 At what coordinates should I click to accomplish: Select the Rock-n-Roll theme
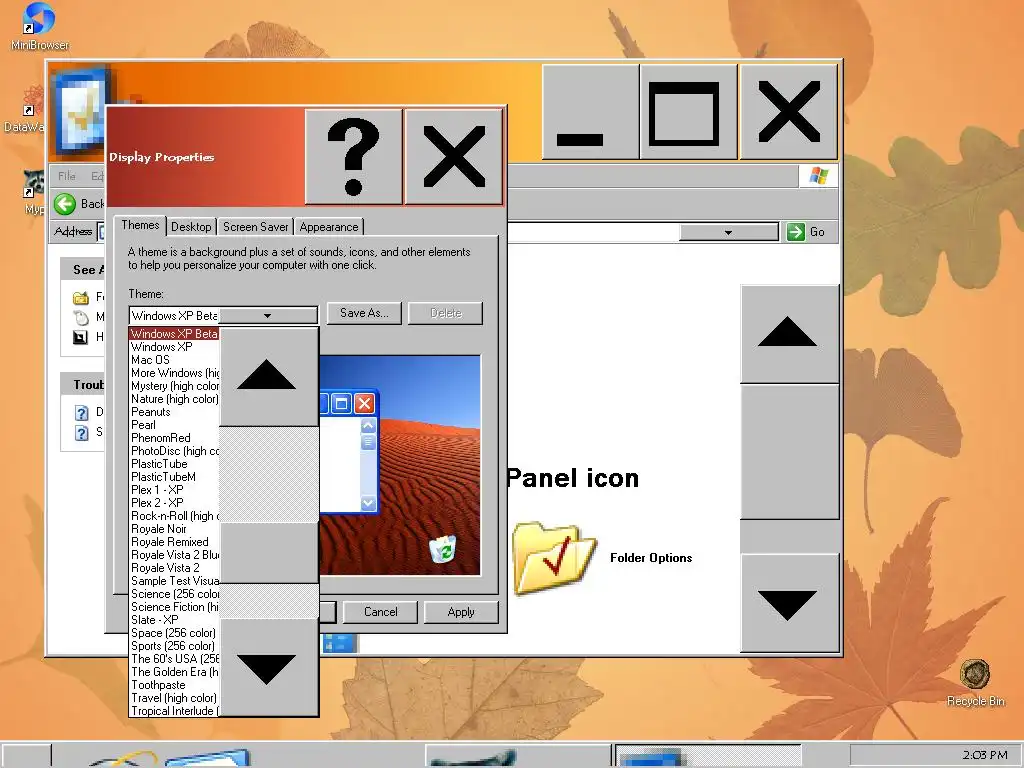pos(174,516)
